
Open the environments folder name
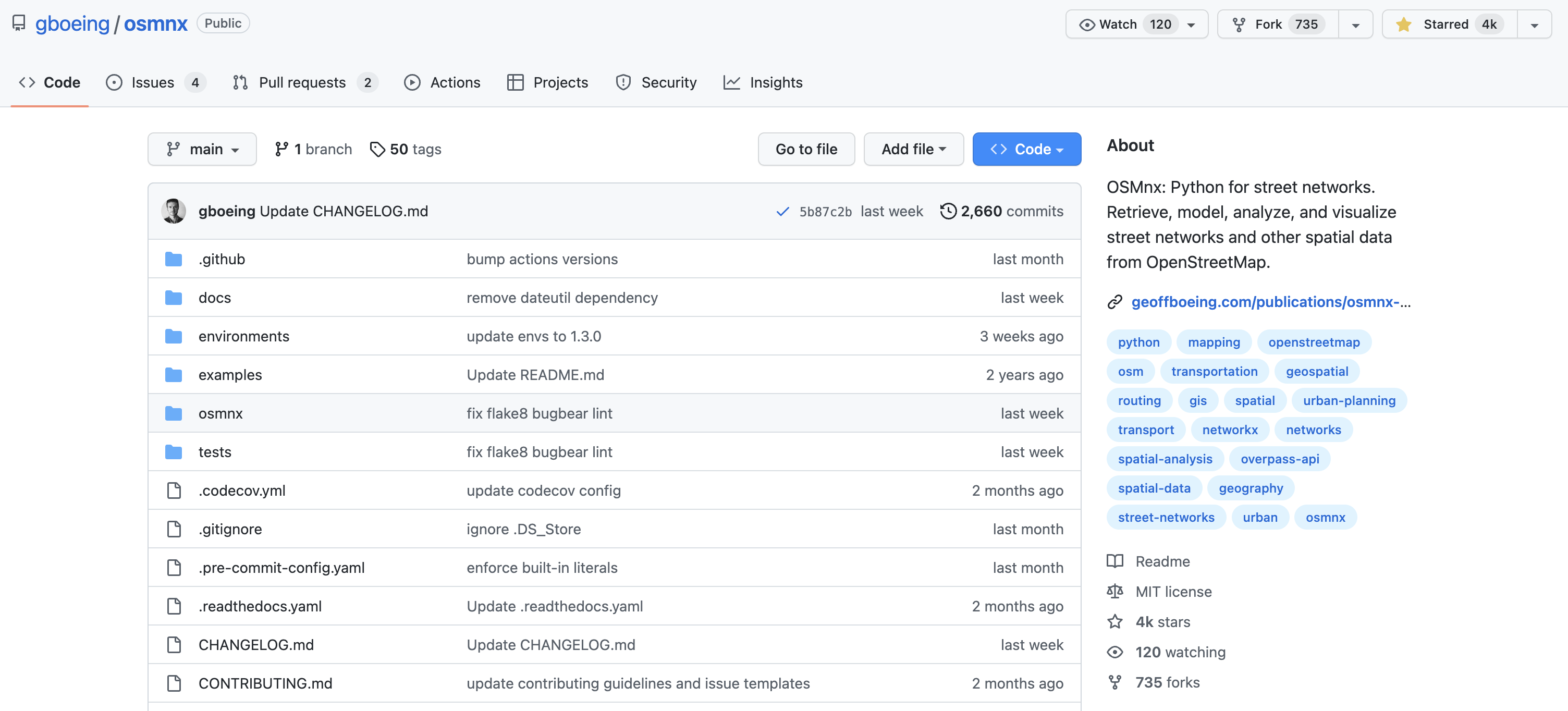243,336
